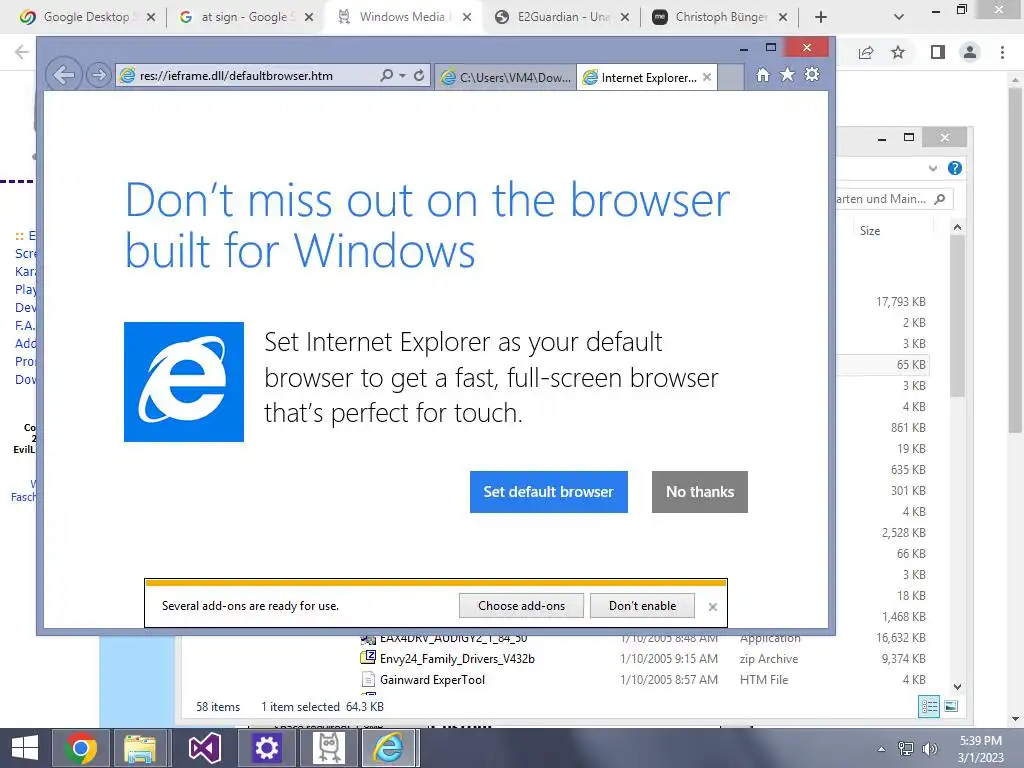Switch to the C:\Users\VM4\Dow... IE tab
The height and width of the screenshot is (768, 1024).
click(x=505, y=78)
